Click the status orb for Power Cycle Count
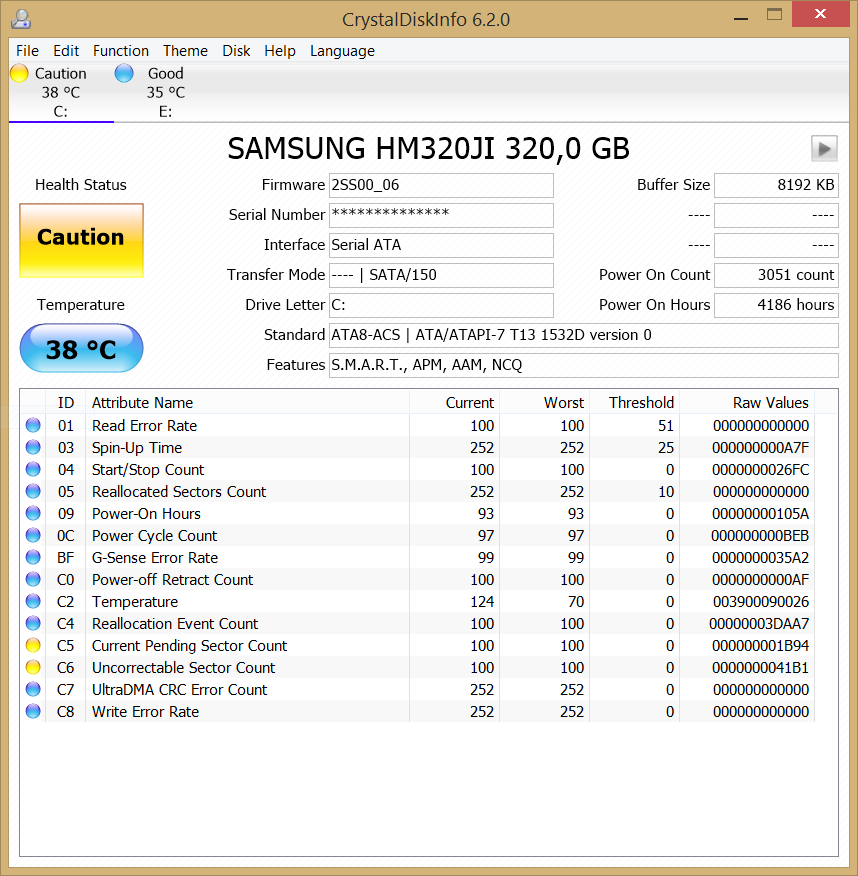 pyautogui.click(x=33, y=535)
